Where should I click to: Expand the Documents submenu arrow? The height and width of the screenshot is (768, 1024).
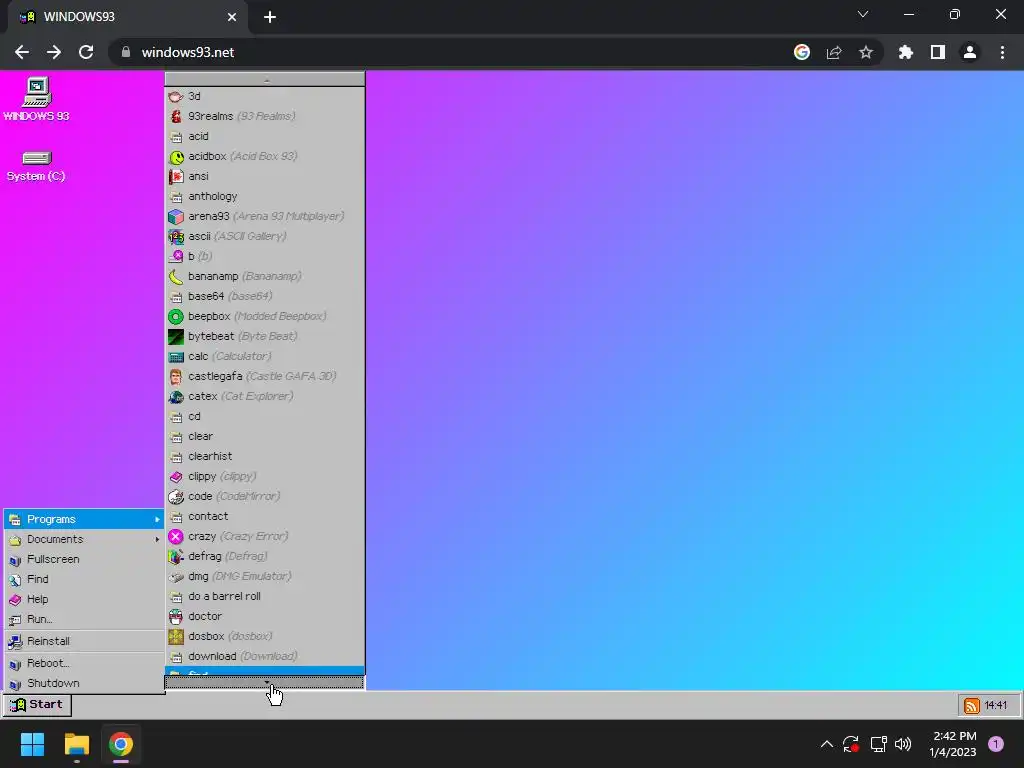click(157, 539)
